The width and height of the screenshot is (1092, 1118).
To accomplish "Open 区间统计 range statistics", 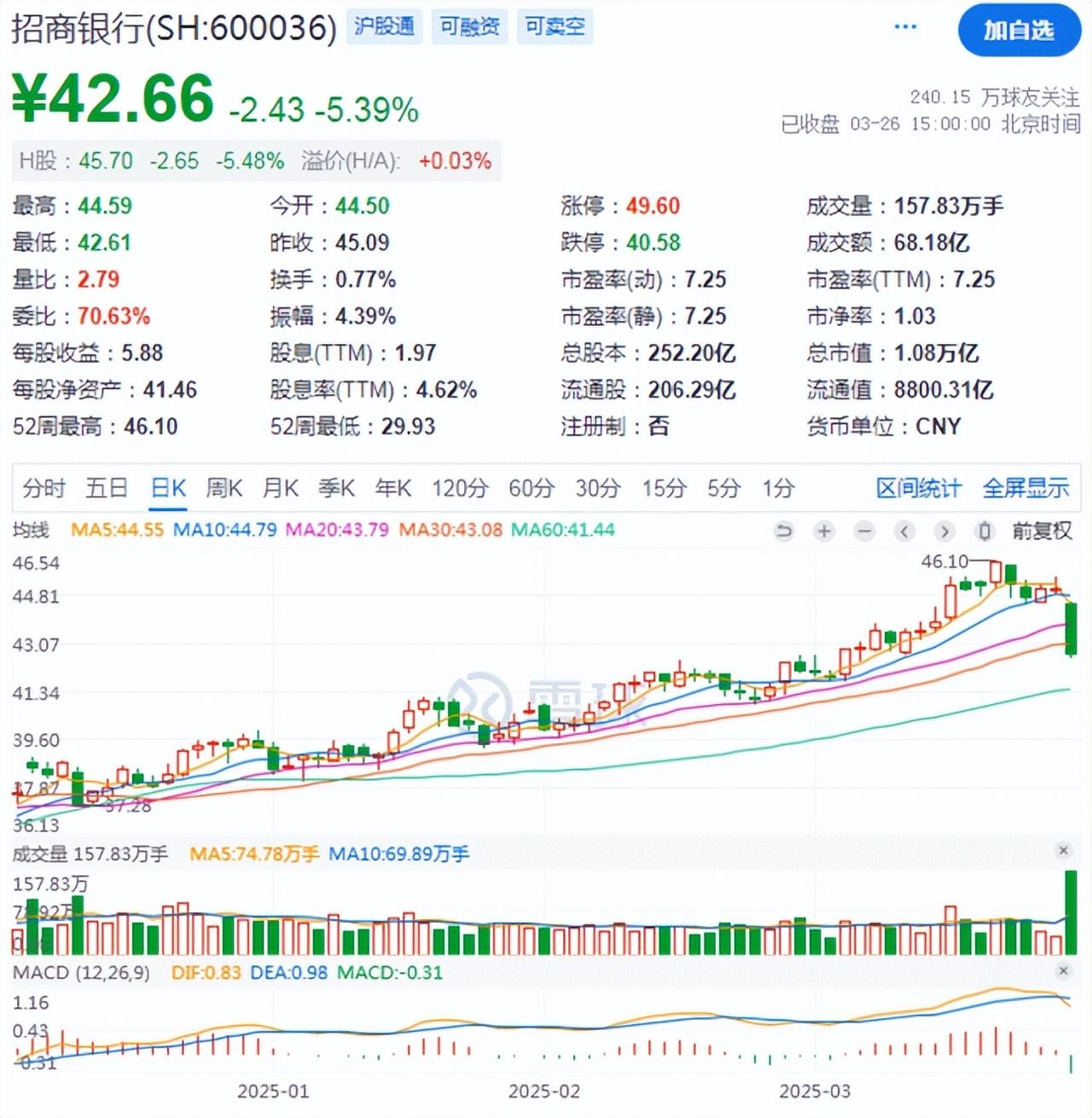I will [x=919, y=488].
